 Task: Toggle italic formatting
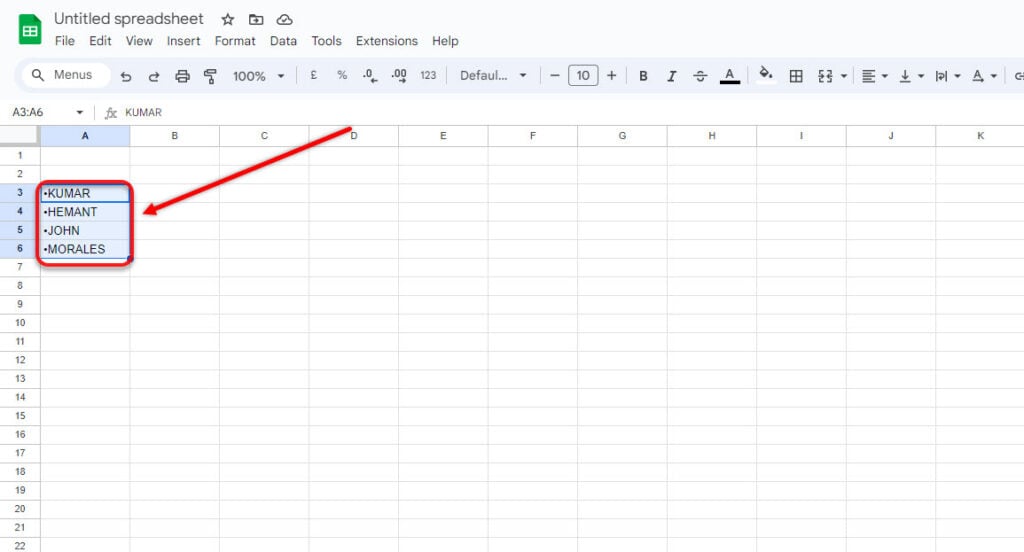671,76
